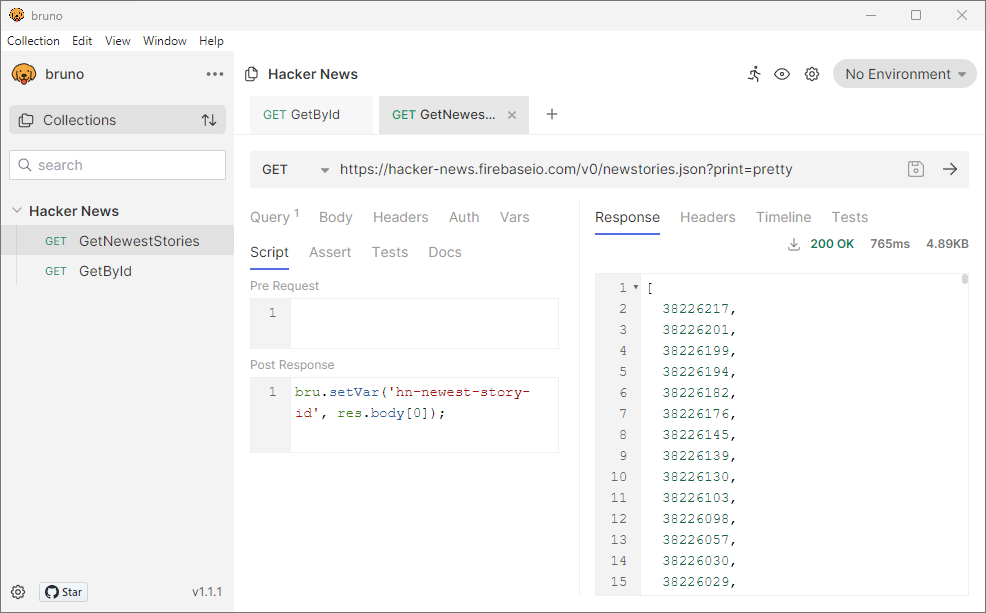The image size is (986, 613).
Task: Send the request using the arrow icon
Action: coord(950,169)
